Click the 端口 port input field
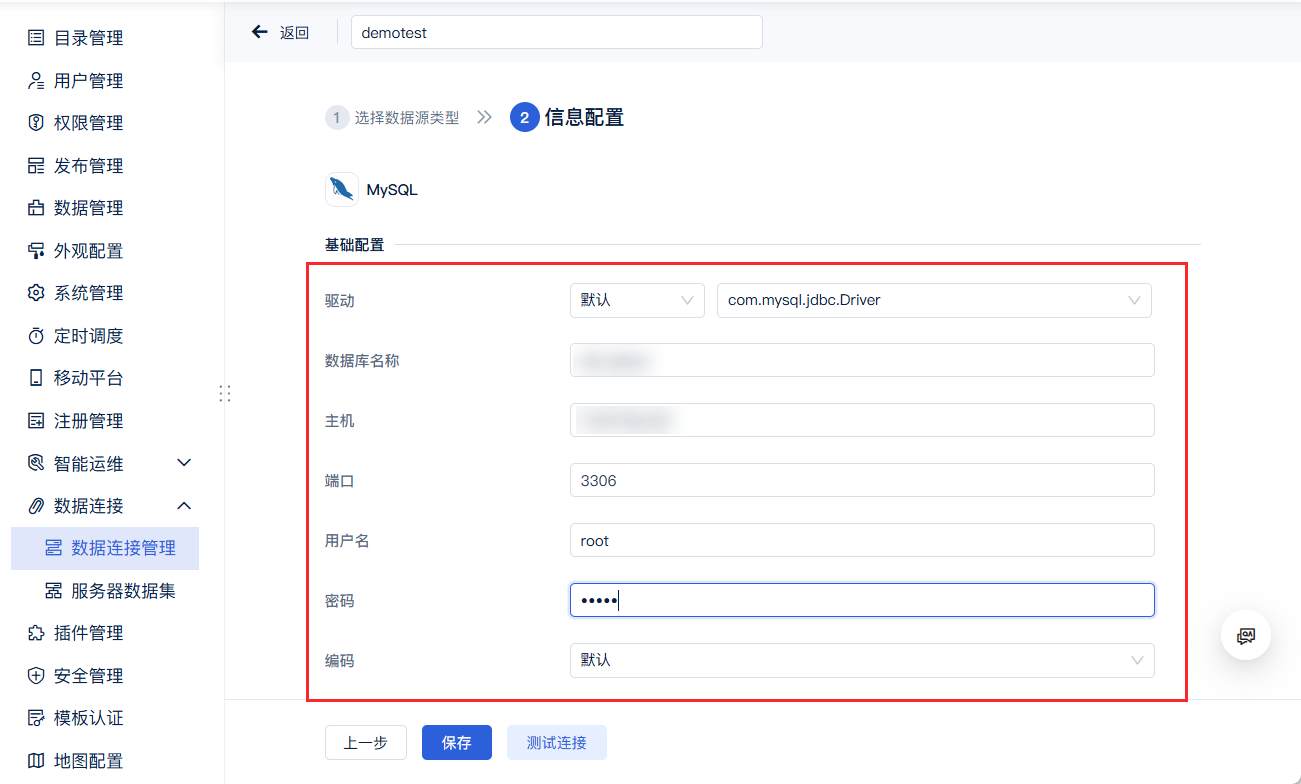 pyautogui.click(x=862, y=480)
